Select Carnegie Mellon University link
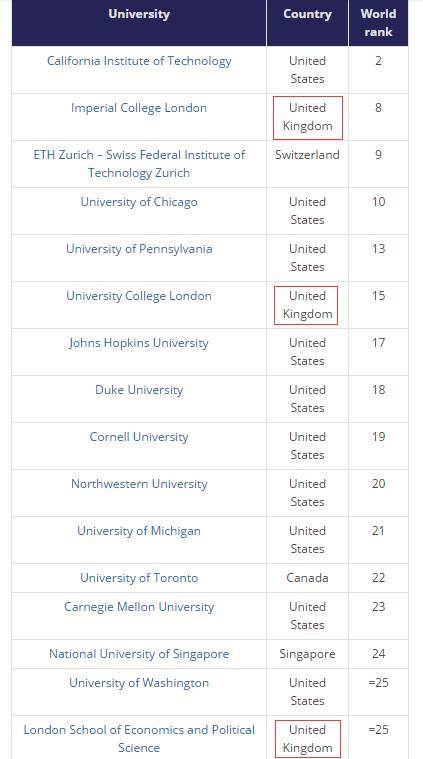The image size is (423, 759). tap(139, 607)
